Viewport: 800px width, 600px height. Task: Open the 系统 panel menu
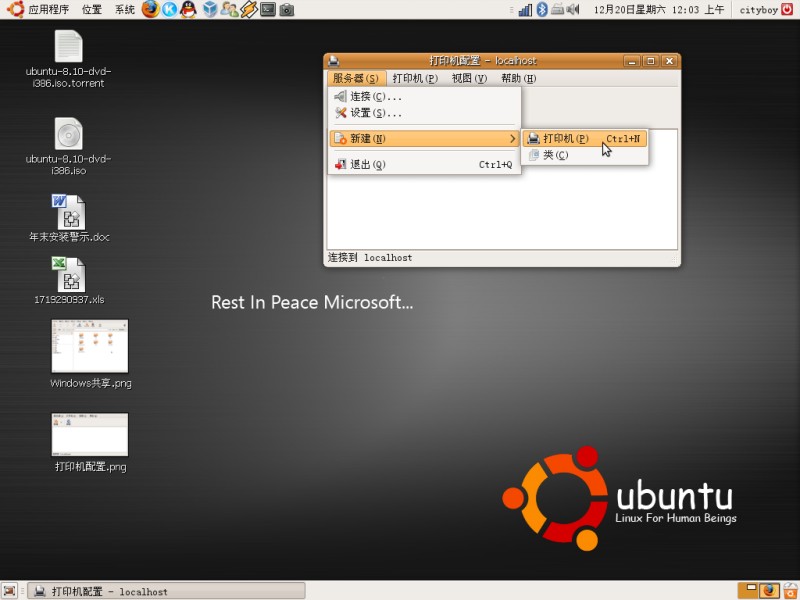(124, 10)
